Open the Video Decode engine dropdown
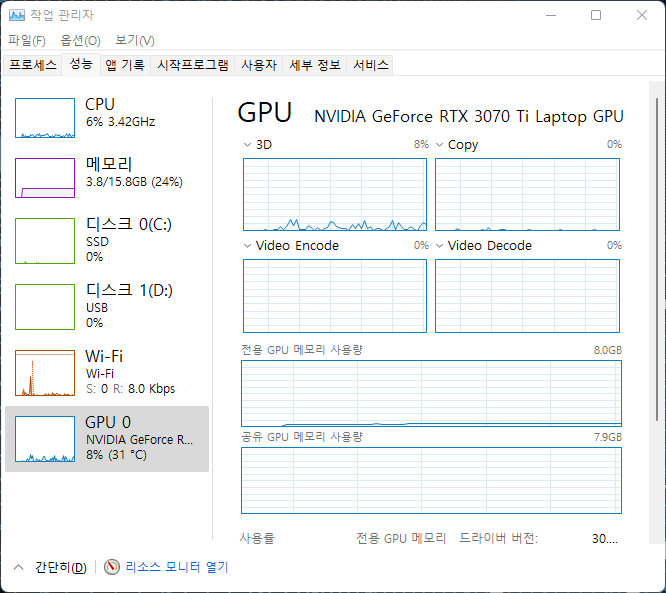This screenshot has width=666, height=593. (440, 246)
